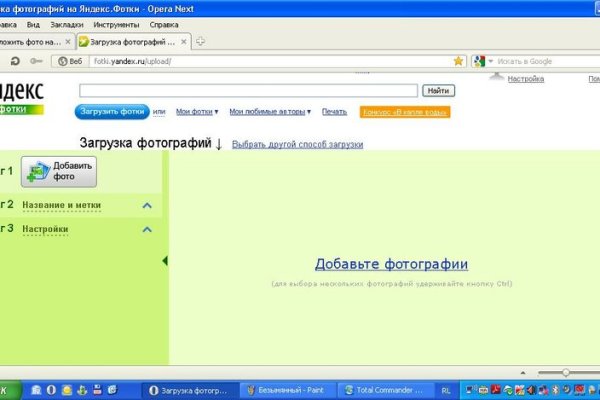Click the Opera icon in the quick launch
Screen dimensions: 600x400
point(51,389)
